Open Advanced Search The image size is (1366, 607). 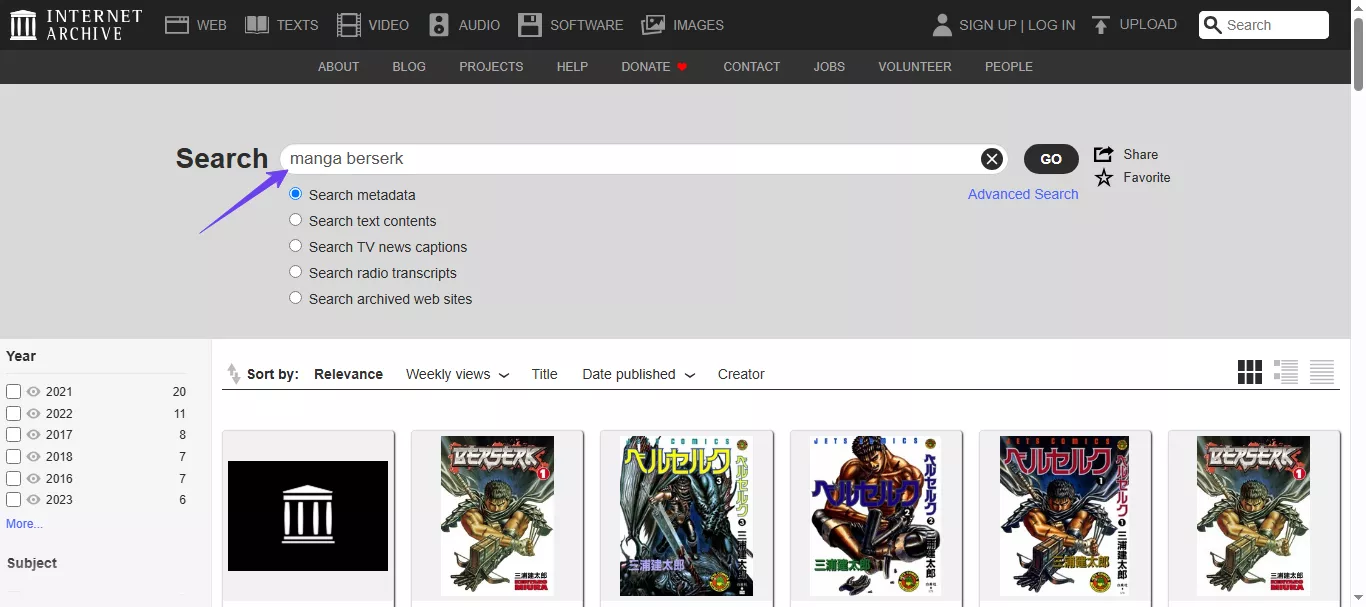coord(1023,193)
